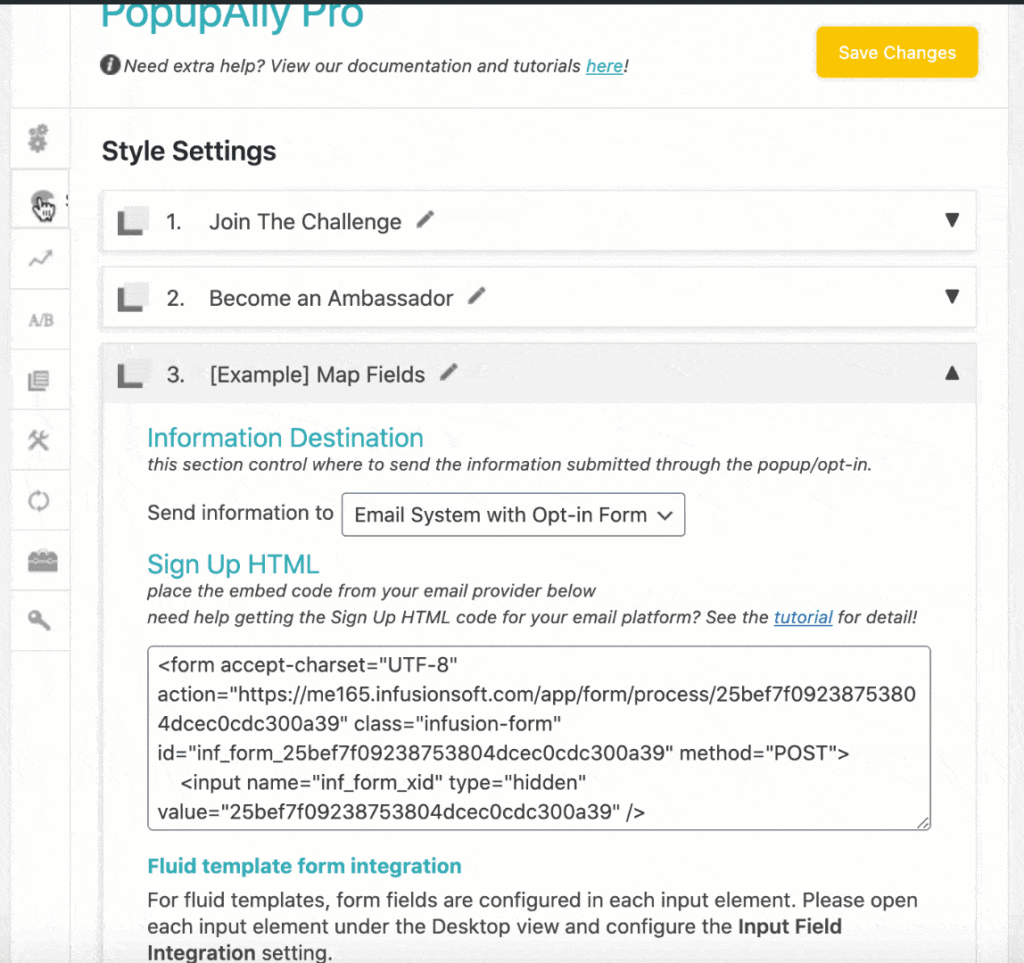Open the settings gears icon in sidebar
This screenshot has height=963, width=1024.
[x=38, y=140]
